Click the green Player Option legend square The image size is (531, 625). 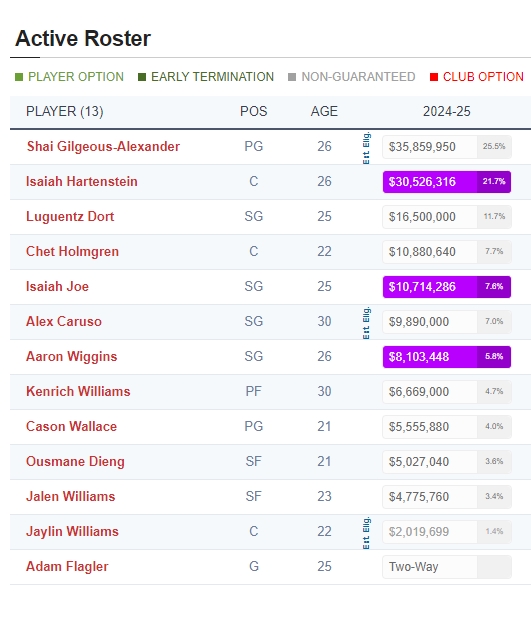(19, 77)
